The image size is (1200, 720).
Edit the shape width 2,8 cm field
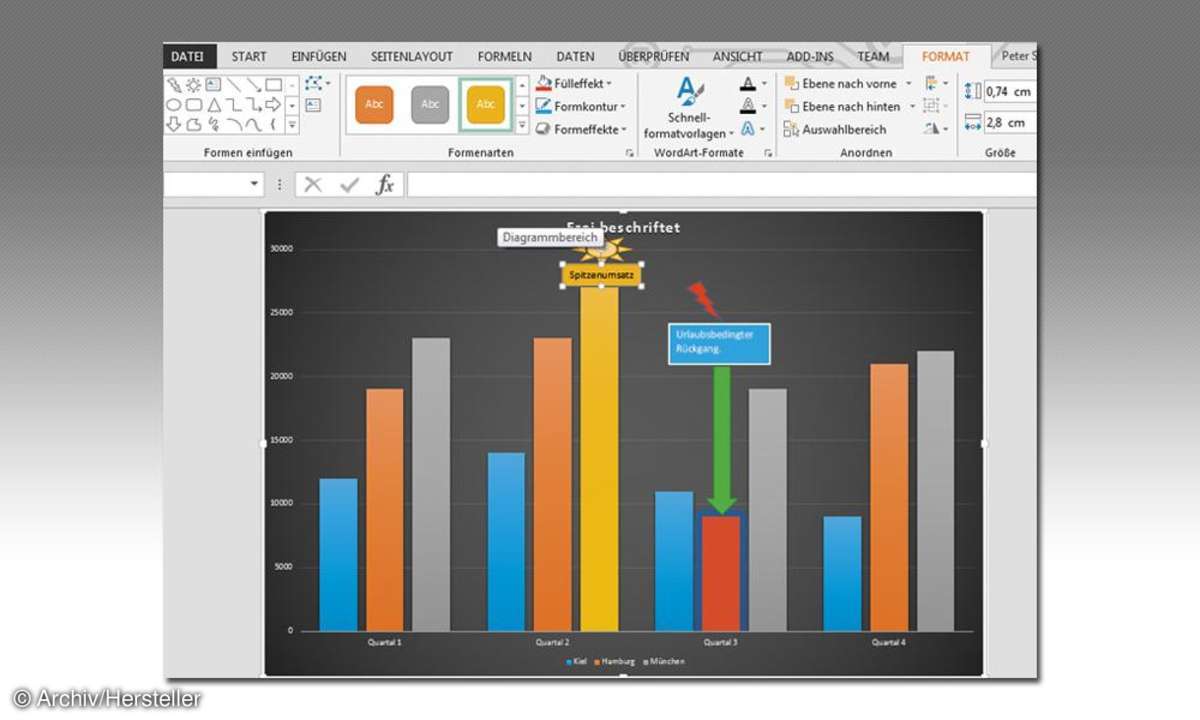(1010, 123)
